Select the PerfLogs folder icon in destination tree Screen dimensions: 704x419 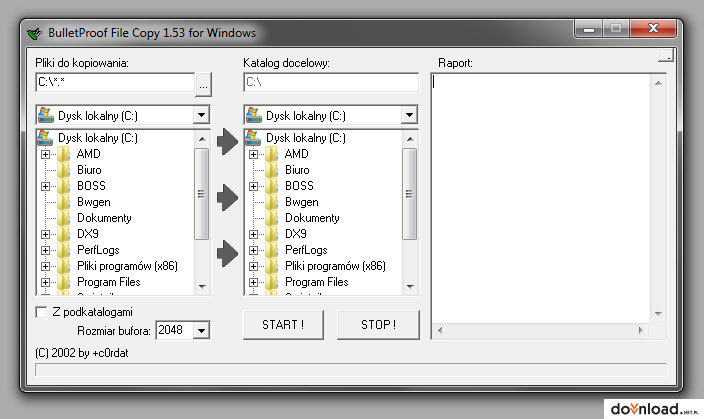(271, 250)
